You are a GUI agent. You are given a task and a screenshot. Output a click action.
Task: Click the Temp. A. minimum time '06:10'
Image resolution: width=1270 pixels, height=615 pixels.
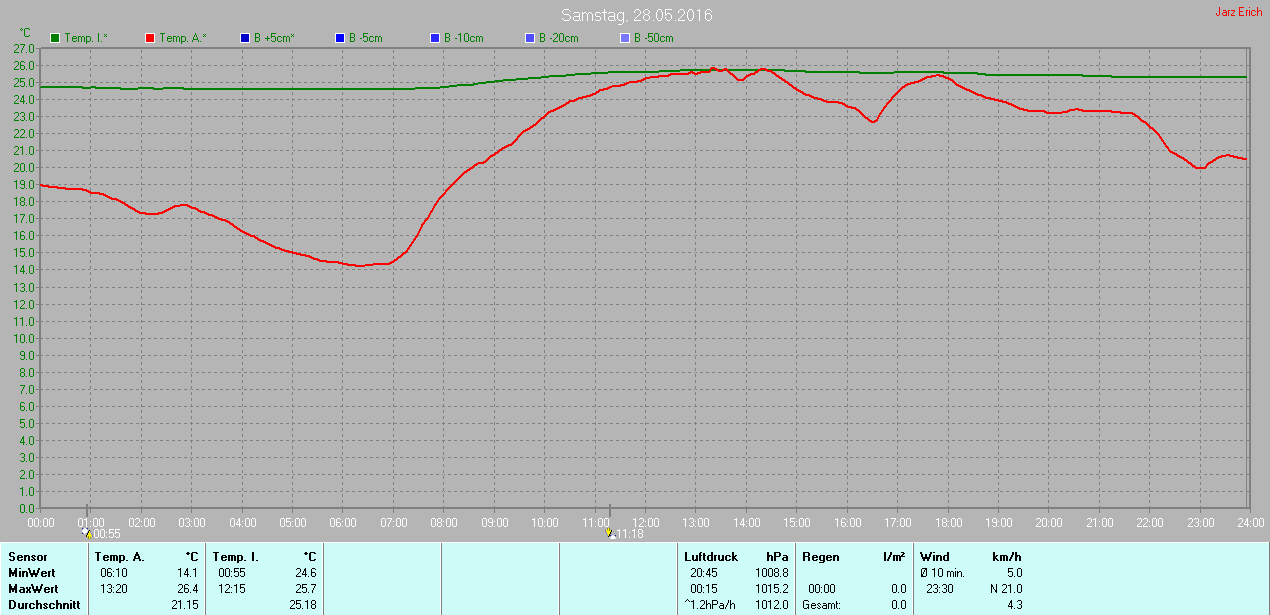click(x=113, y=573)
